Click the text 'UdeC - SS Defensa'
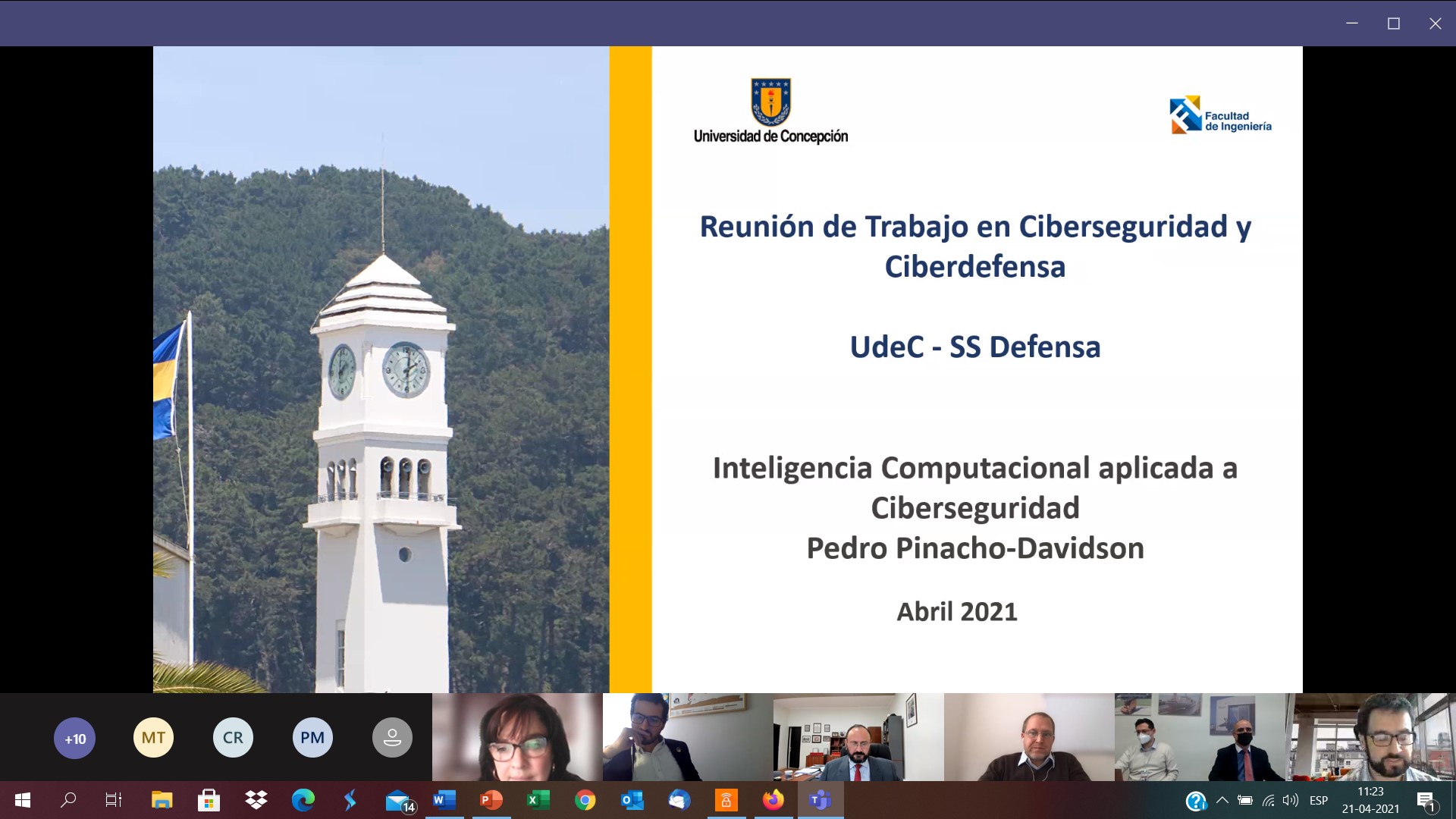Screen dimensions: 1456x819 974,347
